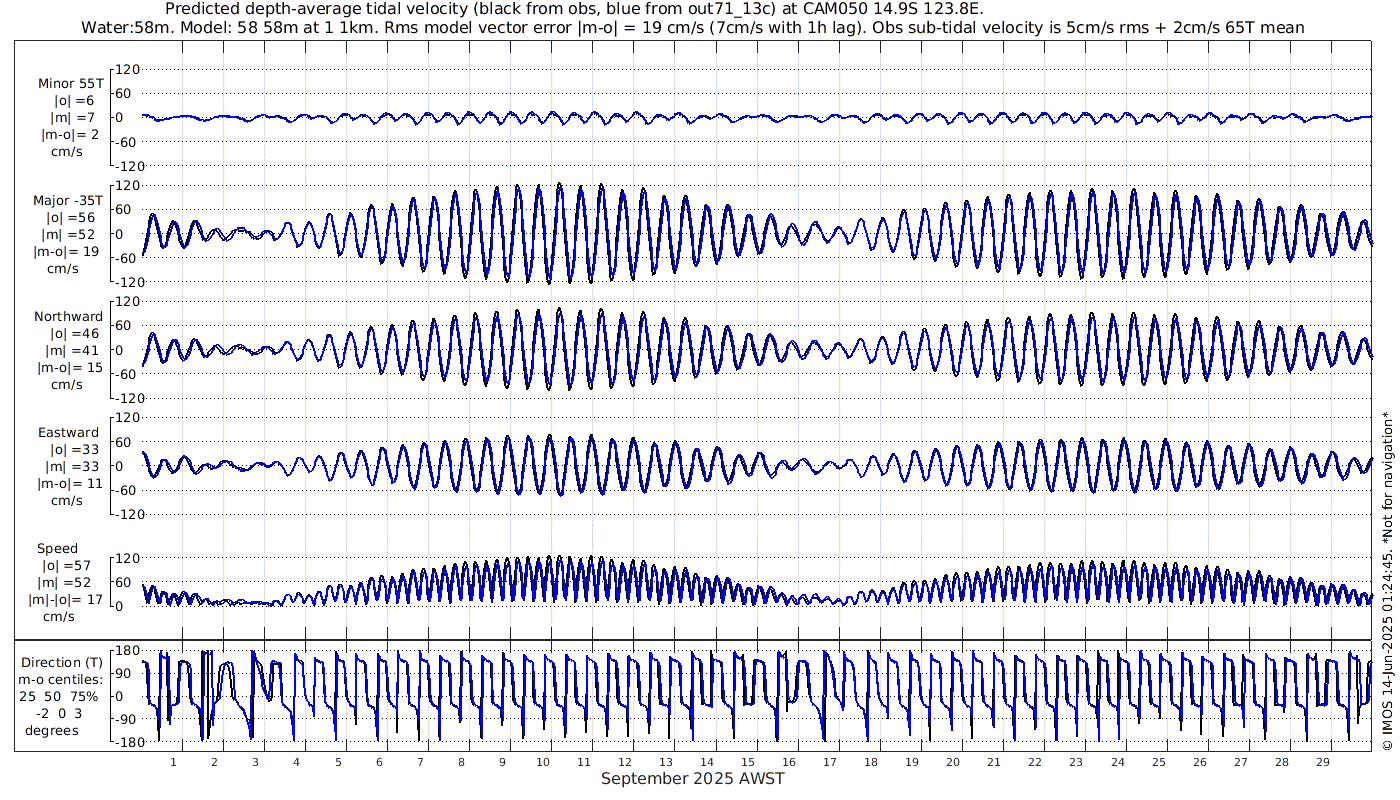Click the chart title starting "Predicted depth-average tidal velocity"
The width and height of the screenshot is (1400, 800).
point(574,9)
